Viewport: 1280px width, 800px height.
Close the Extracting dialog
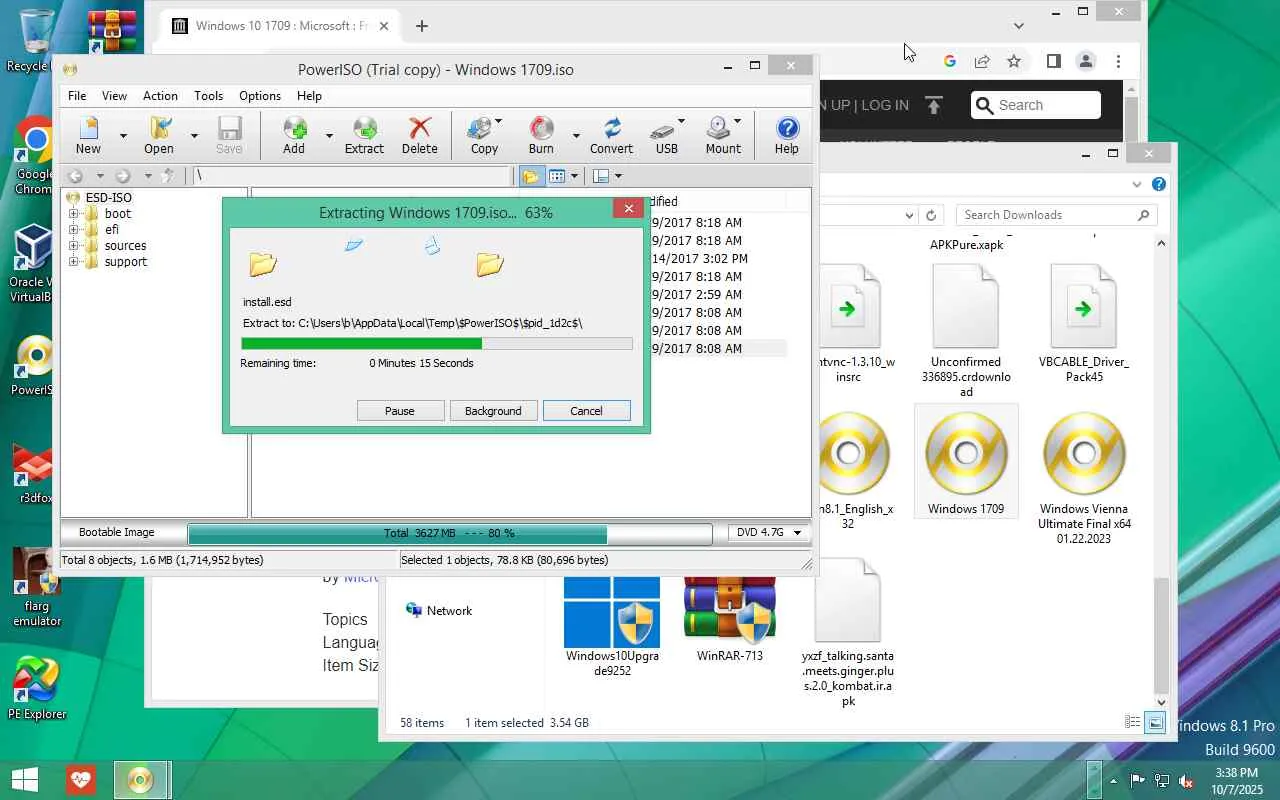628,208
